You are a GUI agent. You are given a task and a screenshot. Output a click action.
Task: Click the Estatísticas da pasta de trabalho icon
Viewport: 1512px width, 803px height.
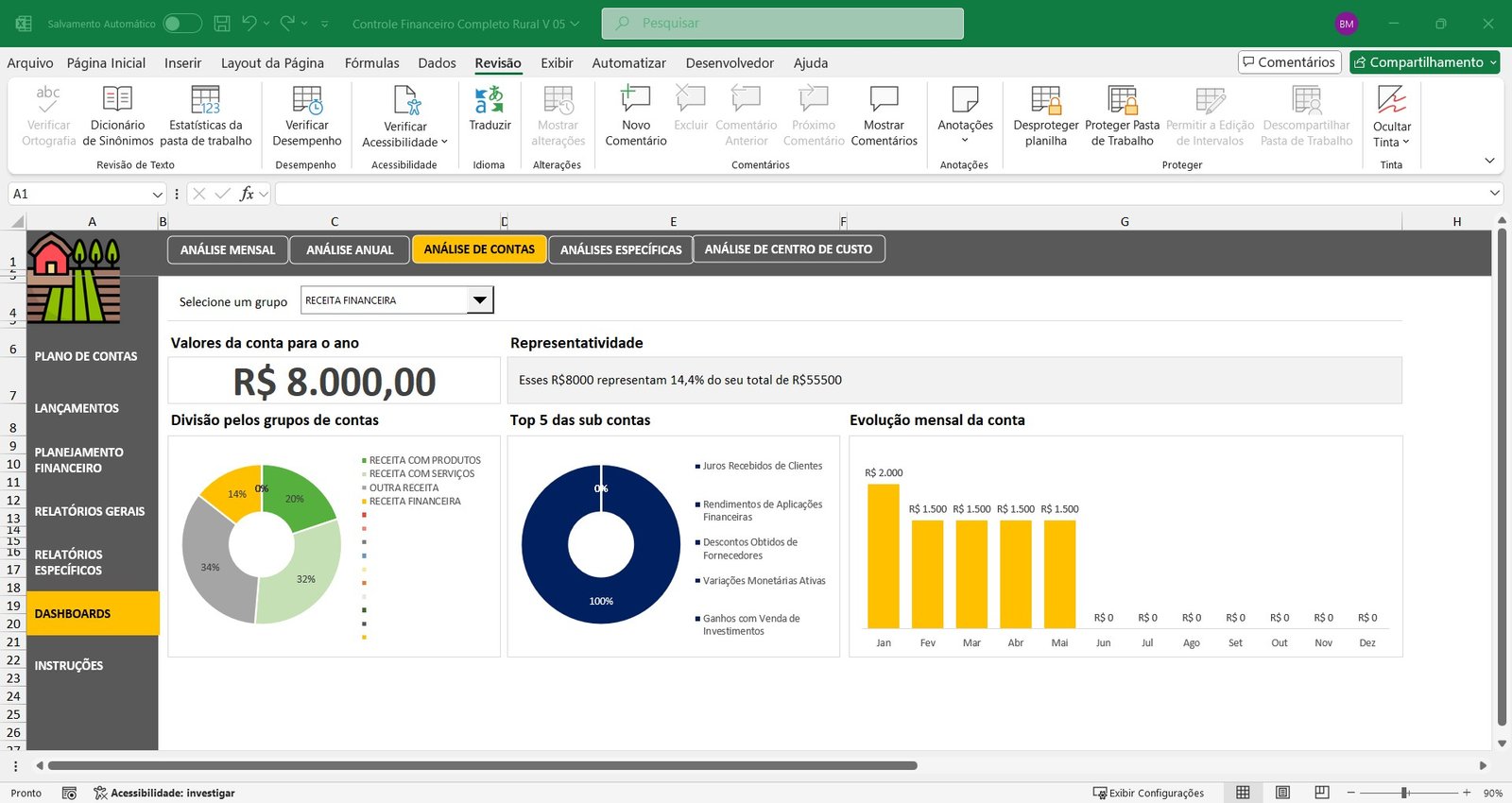click(205, 100)
